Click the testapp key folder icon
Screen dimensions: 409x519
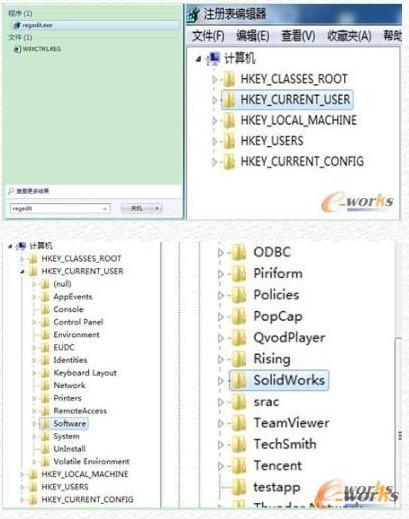[x=239, y=487]
